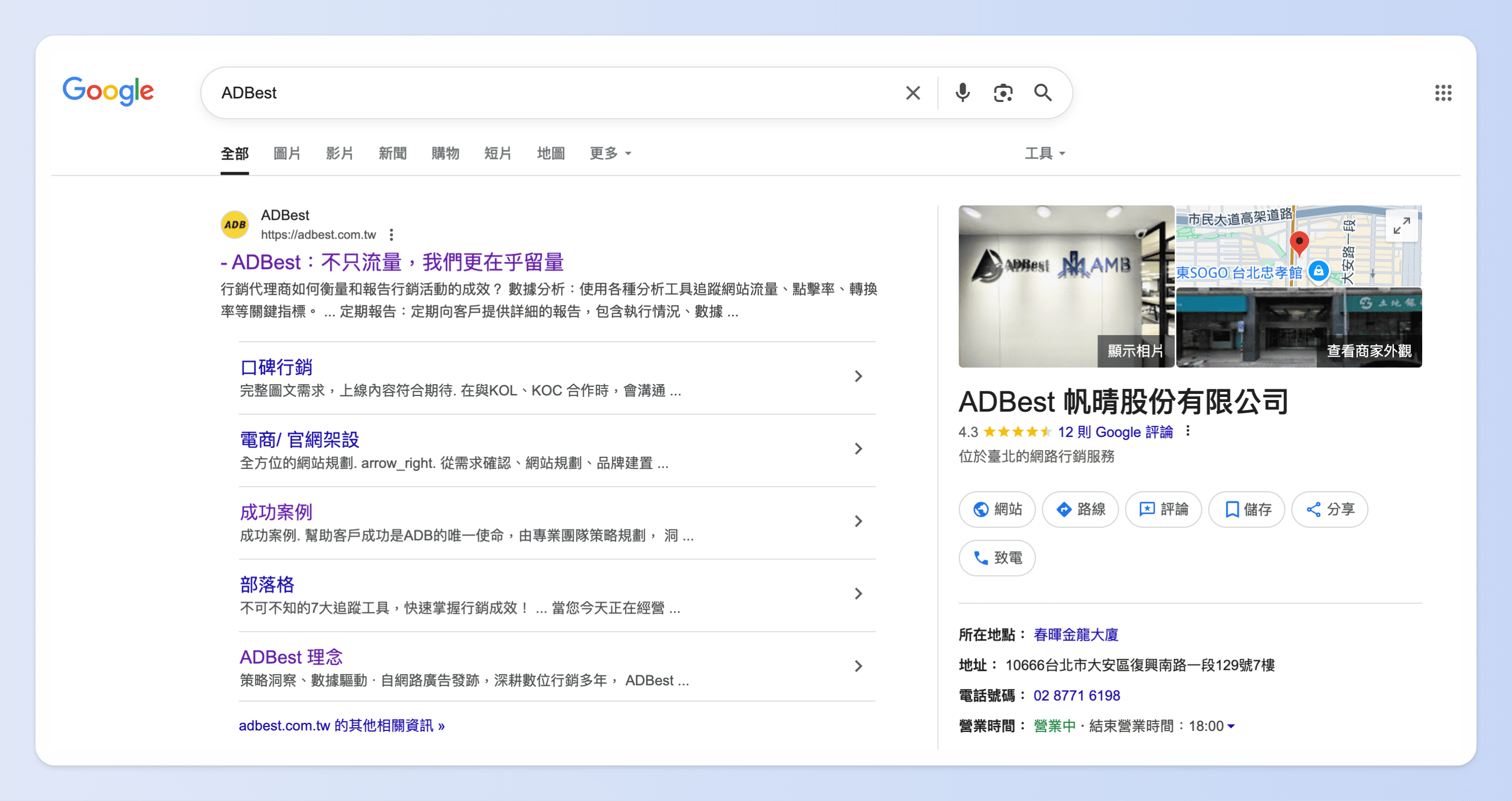Expand the closing time 18:00 dropdown
The width and height of the screenshot is (1512, 801).
[1232, 726]
